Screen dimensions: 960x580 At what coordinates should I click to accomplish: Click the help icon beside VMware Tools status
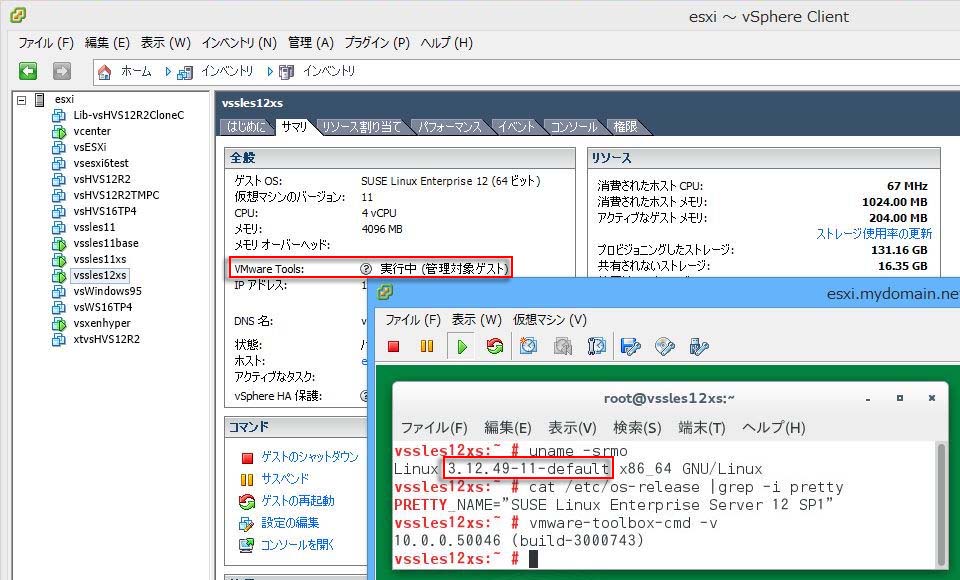(366, 269)
